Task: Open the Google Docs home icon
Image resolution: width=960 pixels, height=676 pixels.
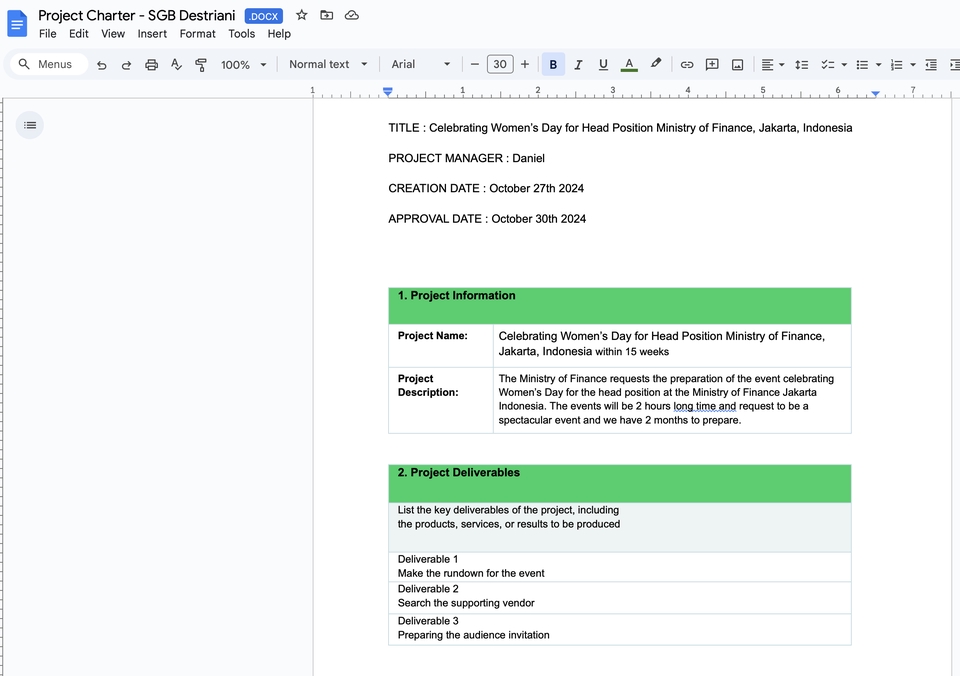Action: [17, 24]
